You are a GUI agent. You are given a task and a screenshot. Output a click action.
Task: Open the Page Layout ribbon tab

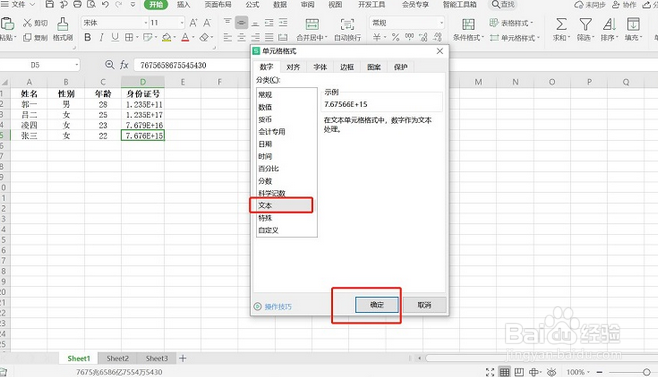218,5
